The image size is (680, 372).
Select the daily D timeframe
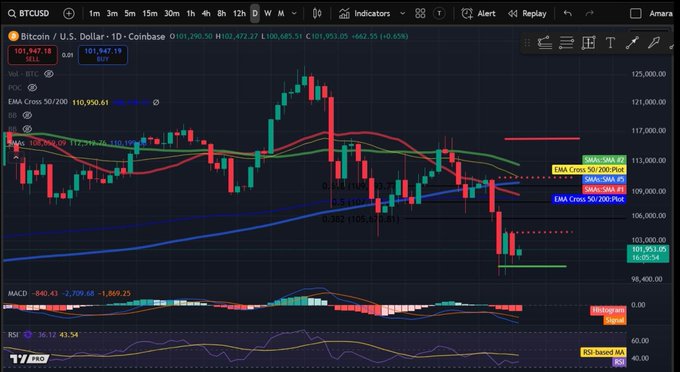(255, 13)
